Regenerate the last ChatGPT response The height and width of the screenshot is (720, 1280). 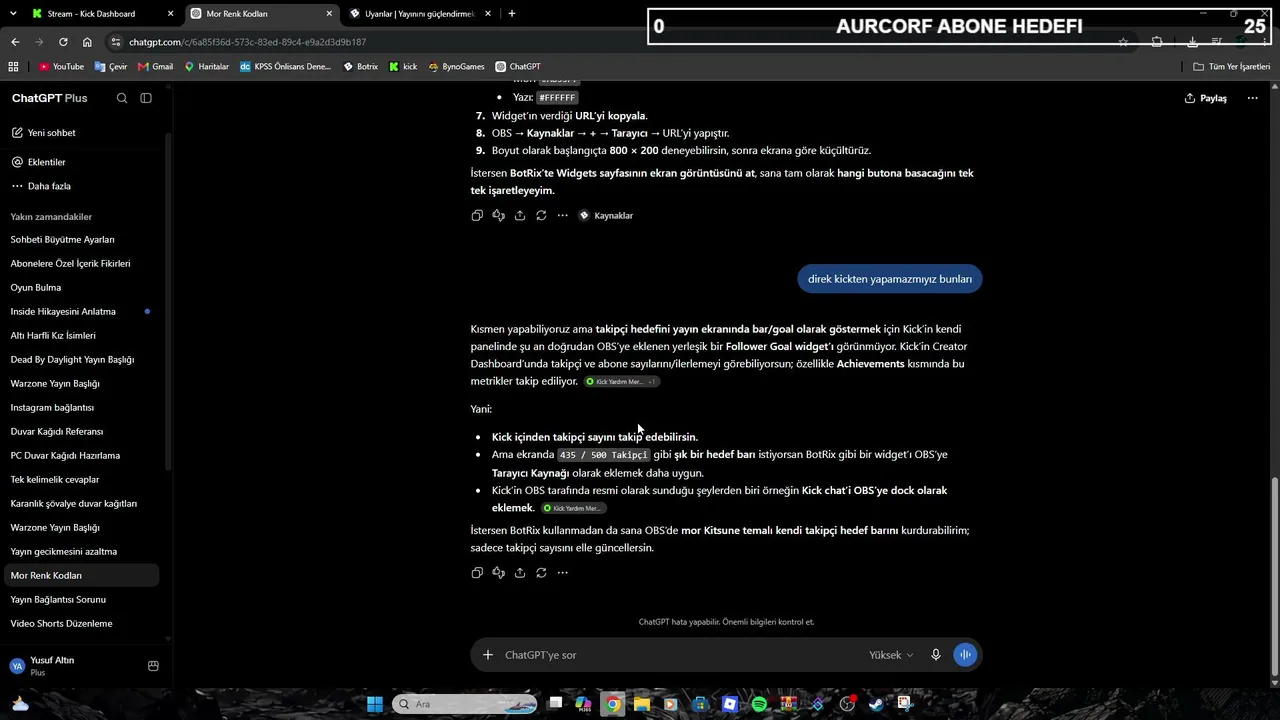tap(541, 573)
